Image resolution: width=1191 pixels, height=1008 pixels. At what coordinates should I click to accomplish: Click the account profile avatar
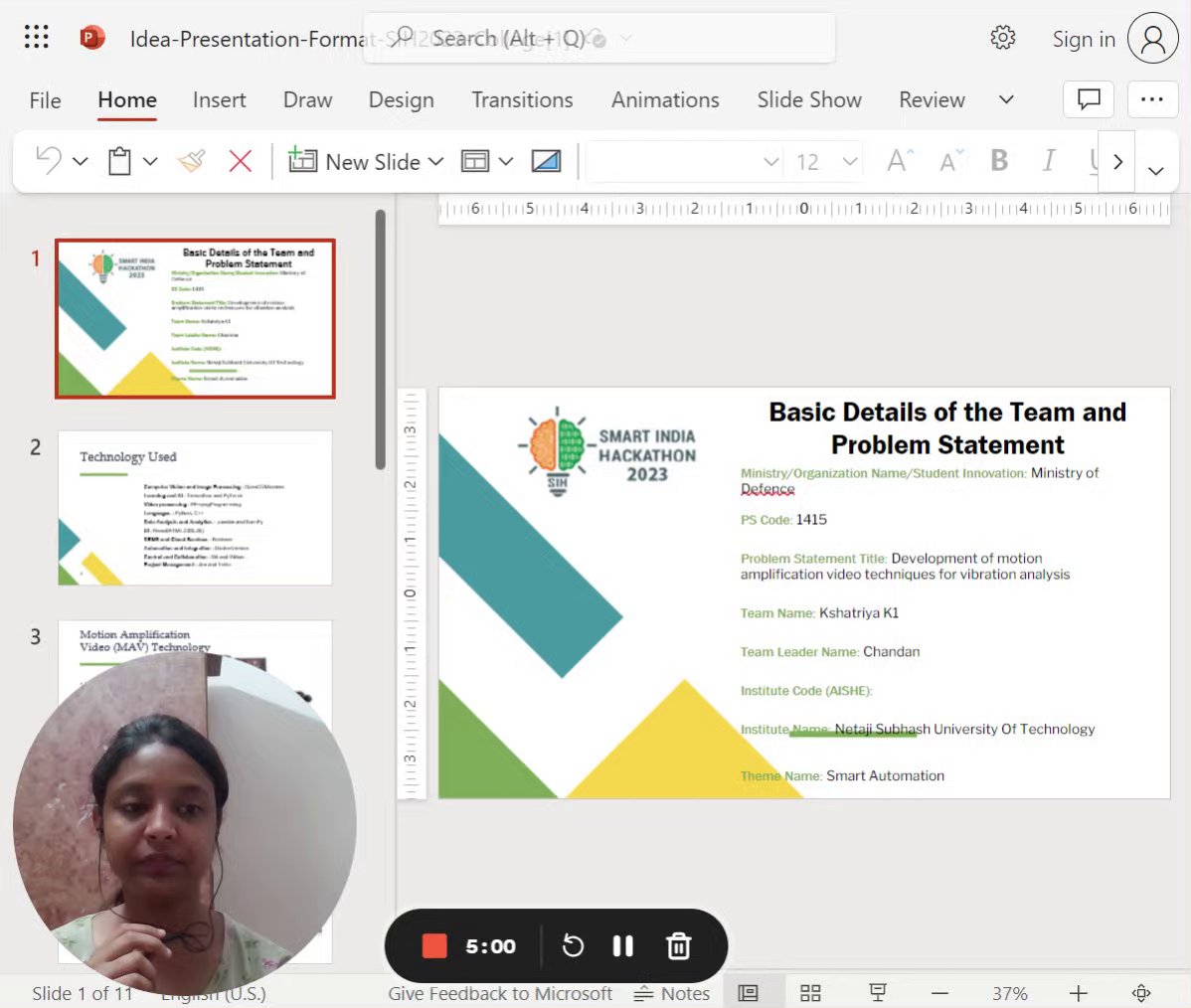tap(1152, 38)
